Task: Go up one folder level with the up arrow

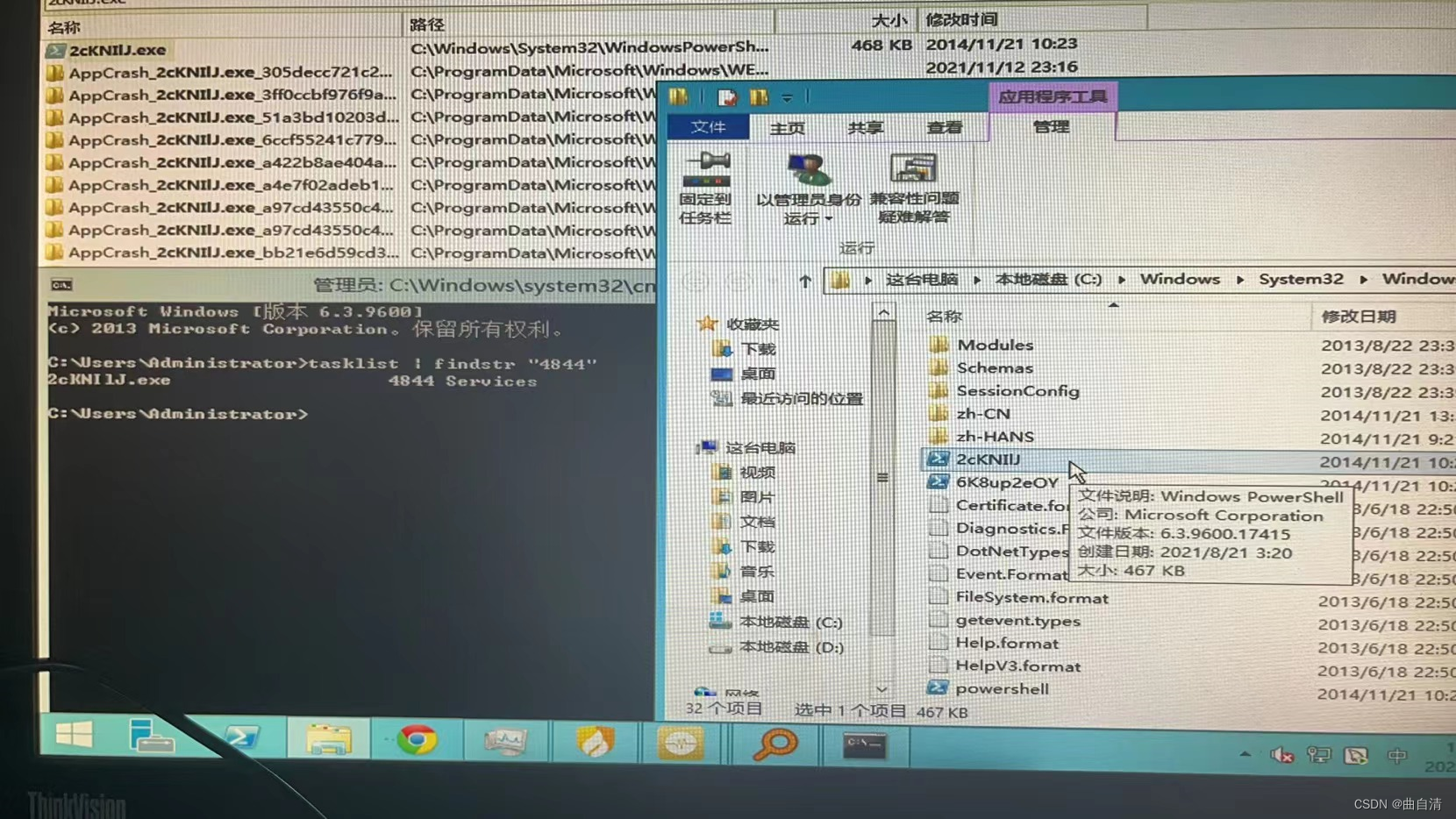Action: (x=805, y=281)
